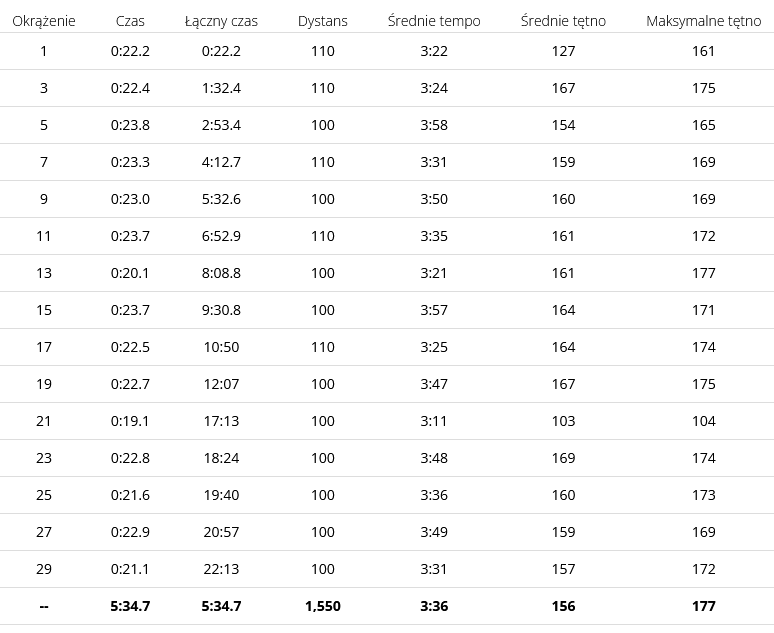Viewport: 774px width, 633px height.
Task: Click lap 13 time 0:20.1
Action: coord(130,273)
